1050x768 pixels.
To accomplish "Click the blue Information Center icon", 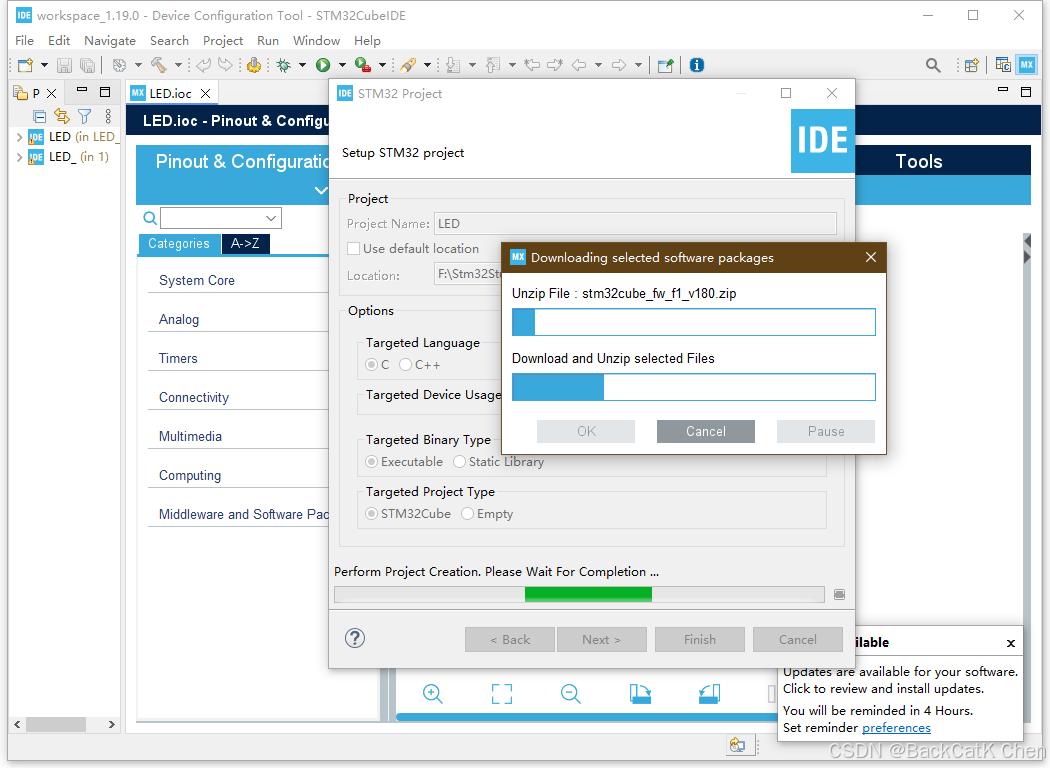I will click(697, 65).
